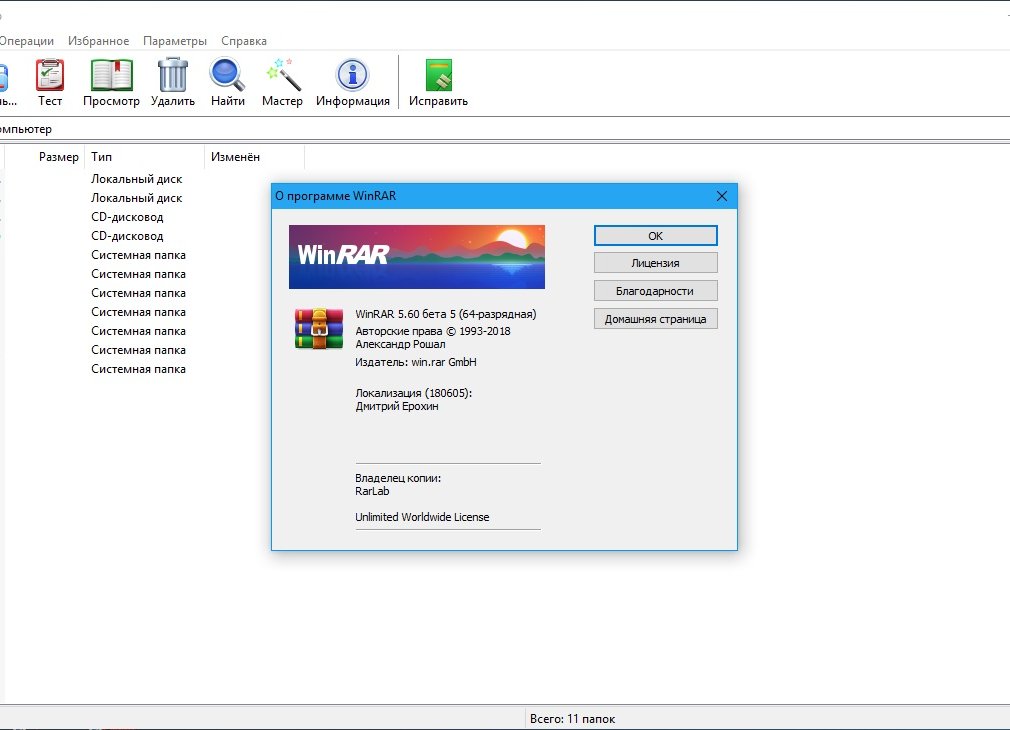Image resolution: width=1010 pixels, height=730 pixels.
Task: Click the RarLab owner name
Action: [372, 491]
